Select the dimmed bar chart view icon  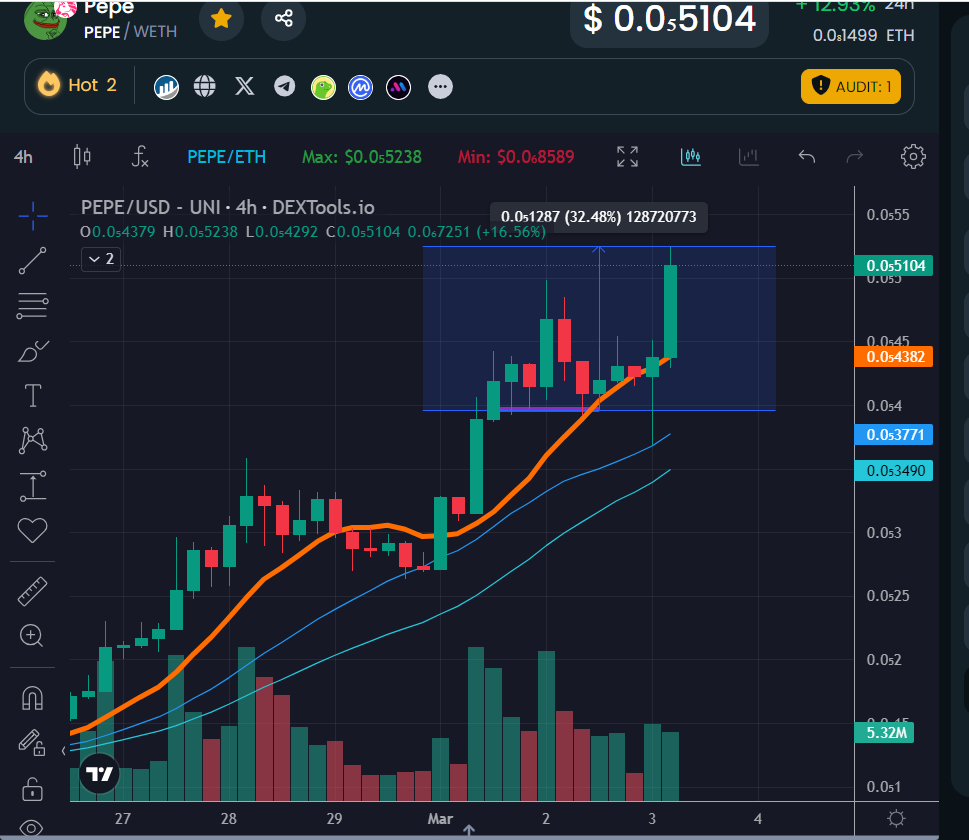(748, 156)
